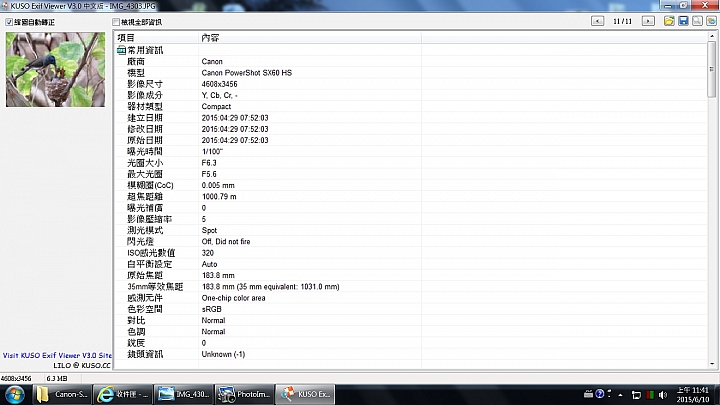The height and width of the screenshot is (405, 720).
Task: Click the blue help tray icon
Action: (599, 394)
